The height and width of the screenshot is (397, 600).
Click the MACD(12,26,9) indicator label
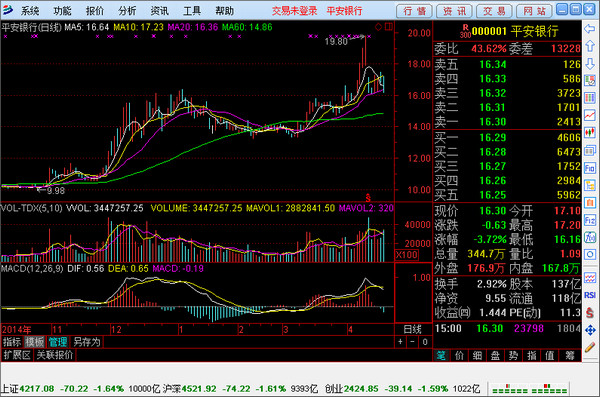[x=32, y=268]
